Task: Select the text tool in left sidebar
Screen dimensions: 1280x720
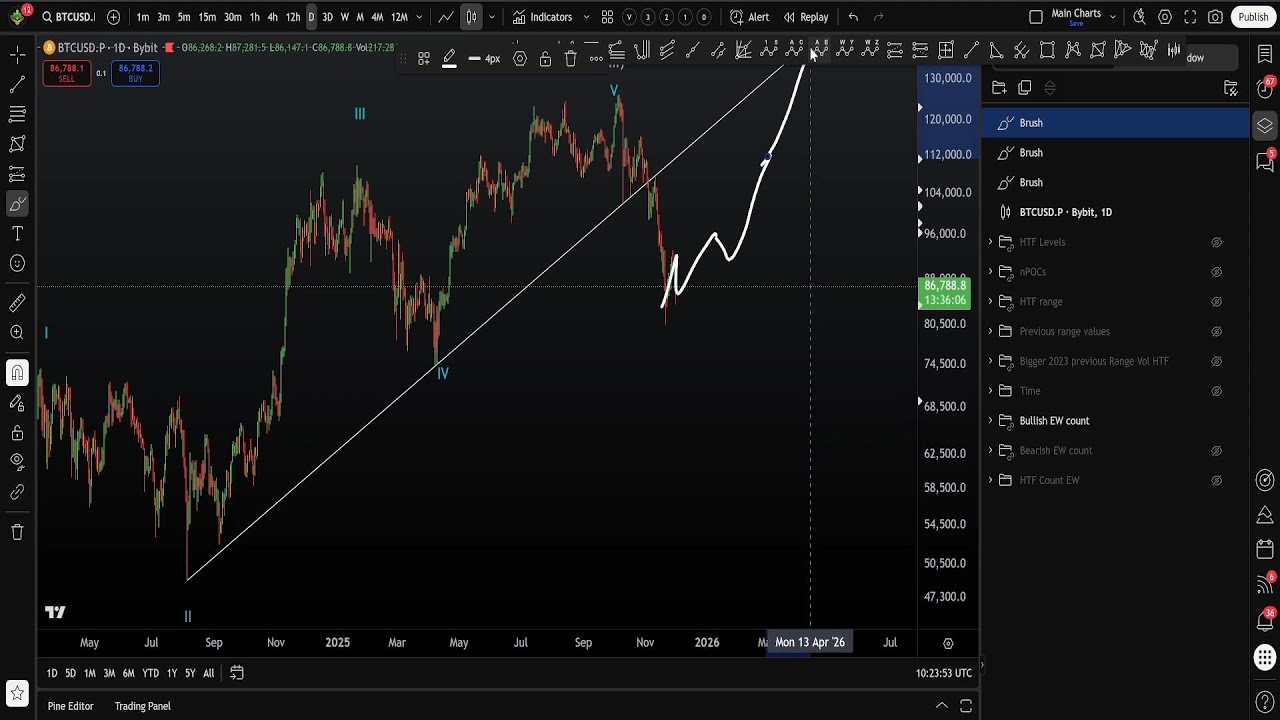Action: (x=17, y=234)
